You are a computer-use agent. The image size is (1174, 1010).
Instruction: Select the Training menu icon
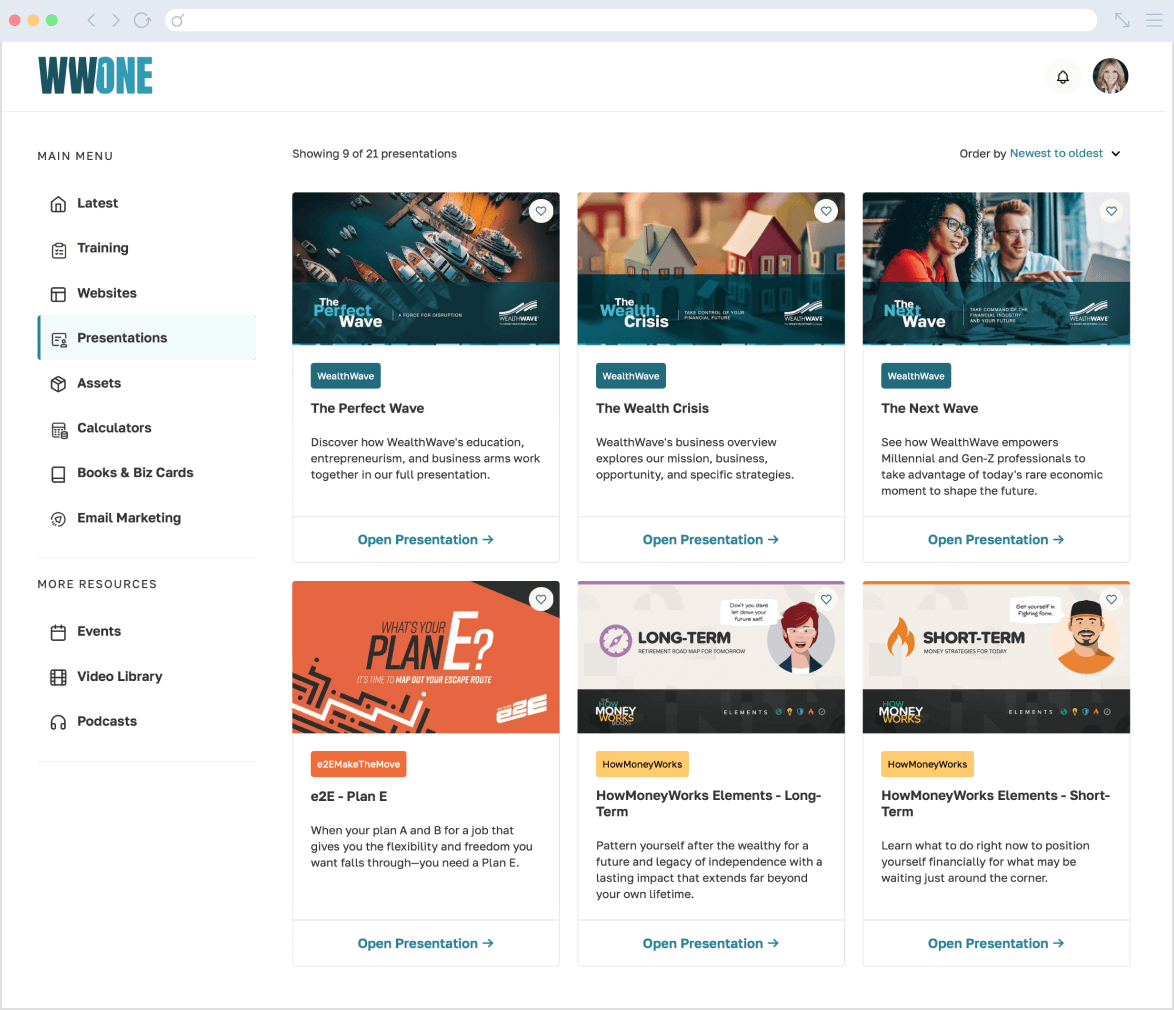57,248
